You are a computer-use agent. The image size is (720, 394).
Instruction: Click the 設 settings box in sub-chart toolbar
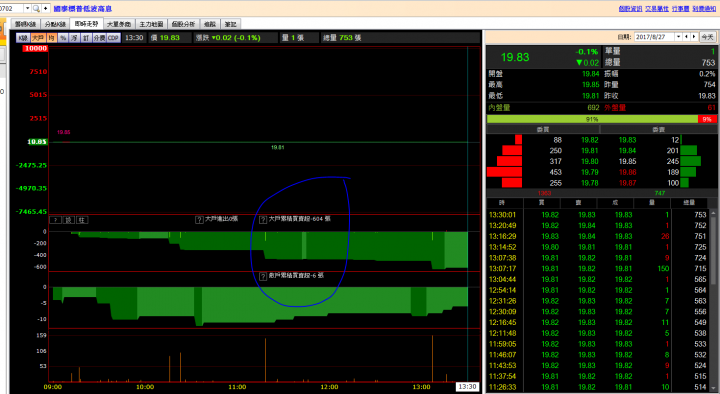69,220
